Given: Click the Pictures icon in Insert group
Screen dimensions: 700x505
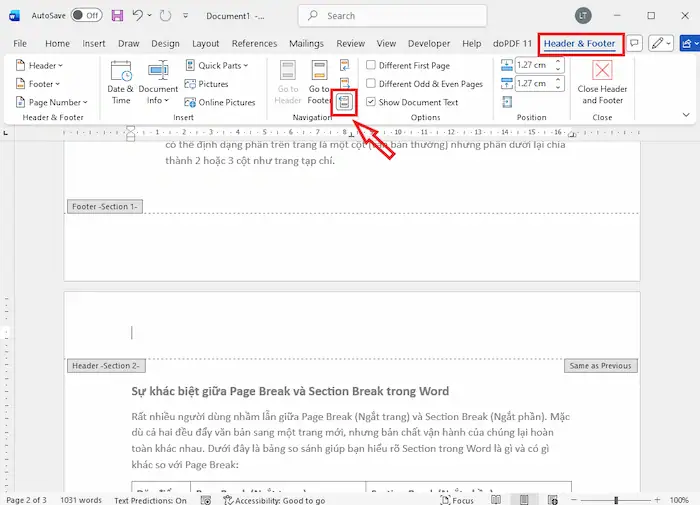Looking at the screenshot, I should coord(213,84).
